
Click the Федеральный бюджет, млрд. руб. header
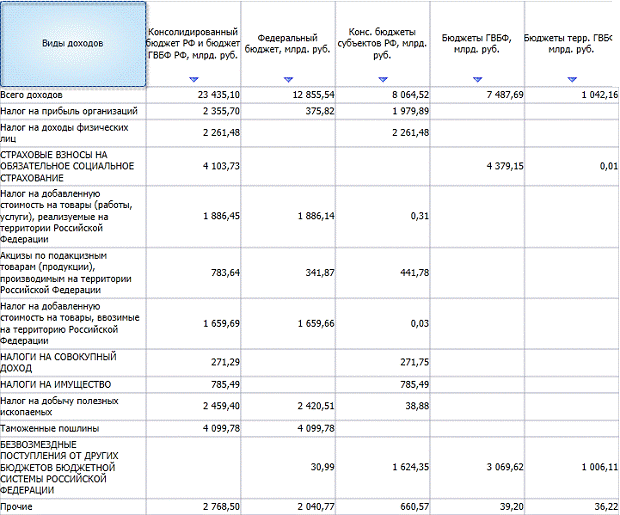288,44
